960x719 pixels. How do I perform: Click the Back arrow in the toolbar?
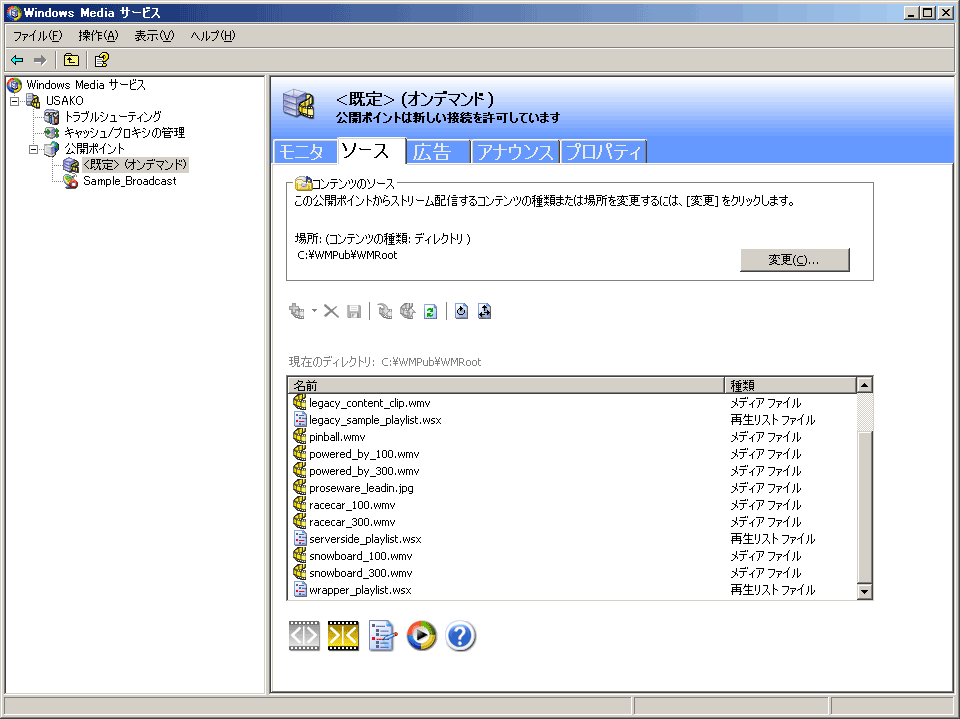pos(17,60)
